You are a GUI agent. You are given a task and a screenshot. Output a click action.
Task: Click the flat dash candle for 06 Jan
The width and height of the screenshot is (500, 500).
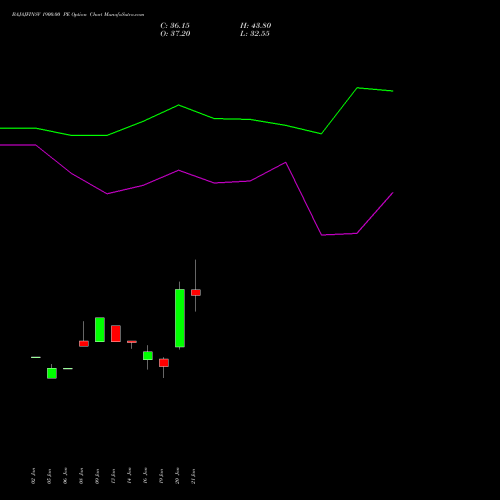tap(68, 368)
